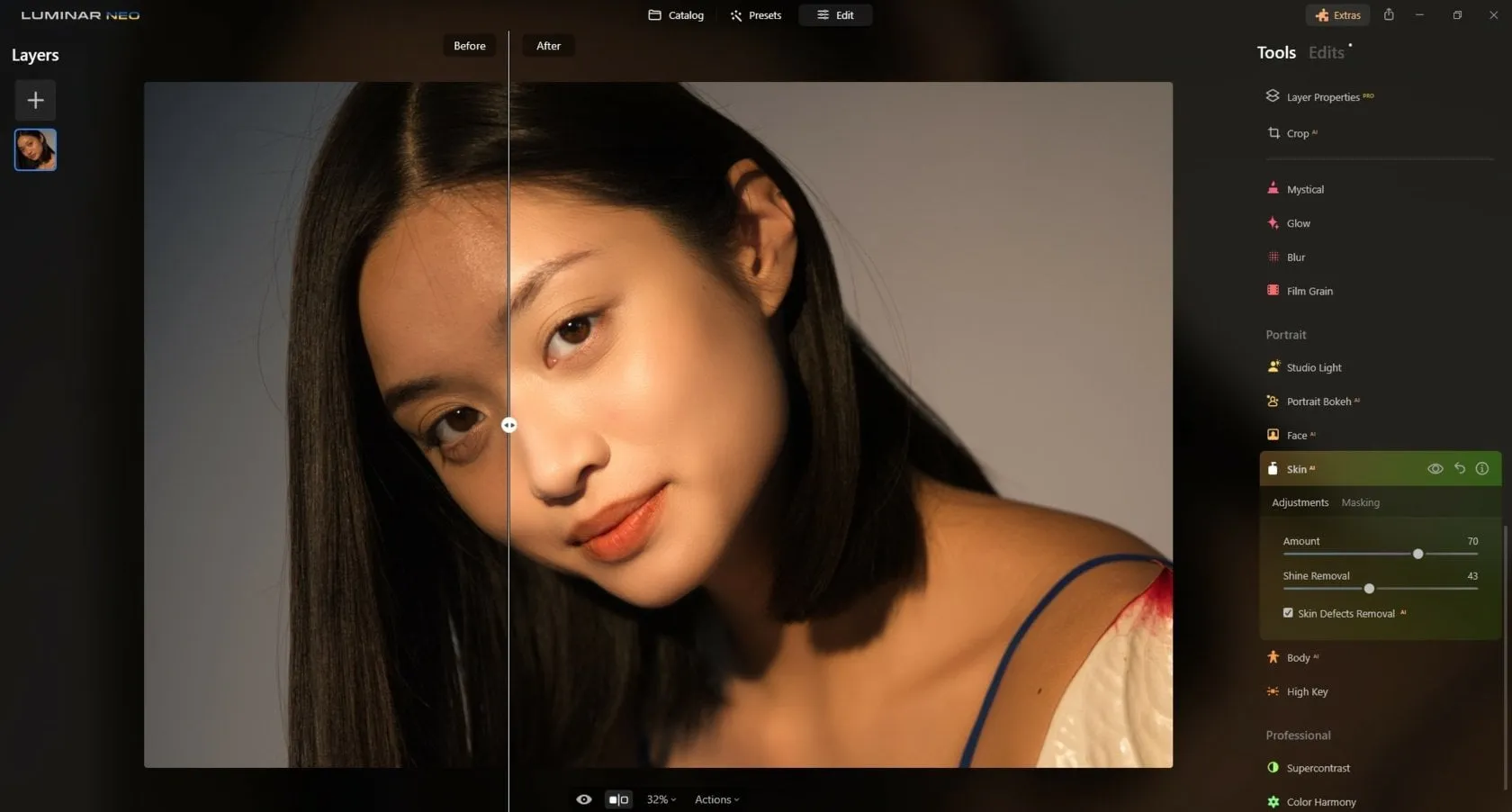This screenshot has height=812, width=1512.
Task: Open Portrait Bokeh AI
Action: pos(1317,401)
